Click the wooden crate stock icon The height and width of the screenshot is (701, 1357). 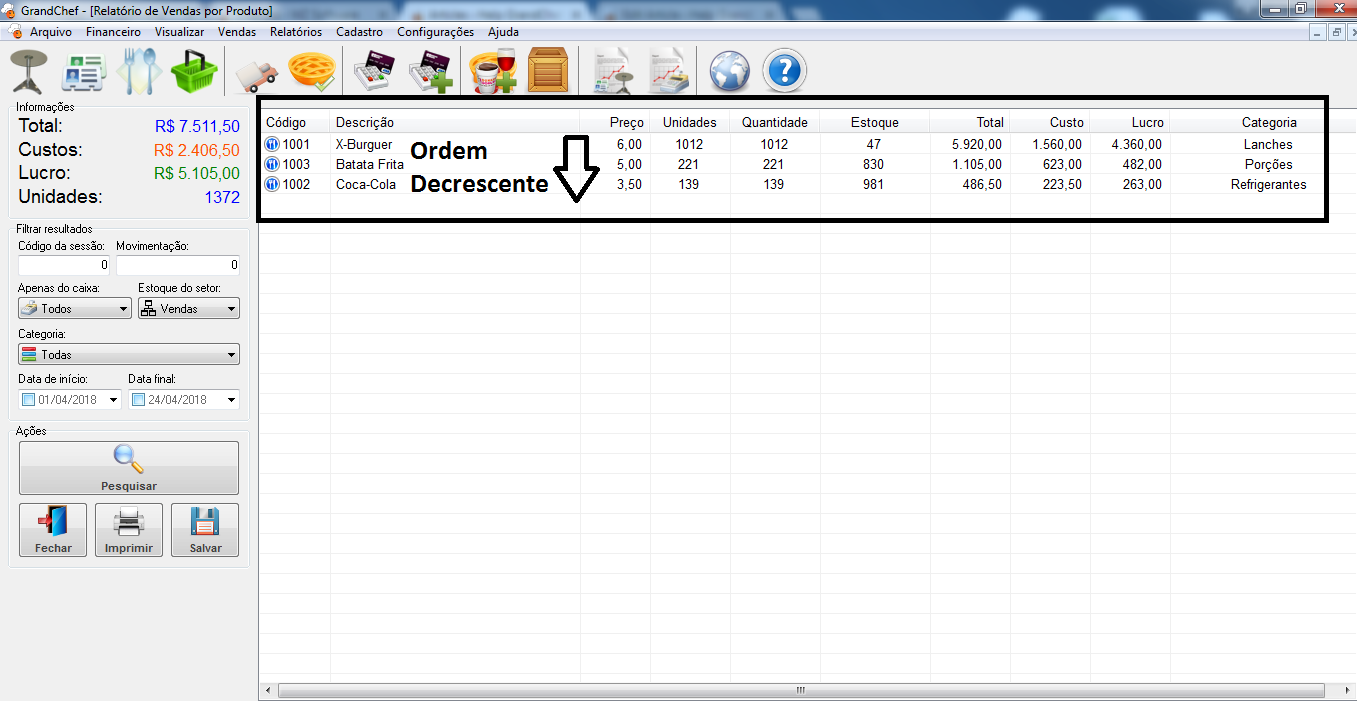[547, 71]
